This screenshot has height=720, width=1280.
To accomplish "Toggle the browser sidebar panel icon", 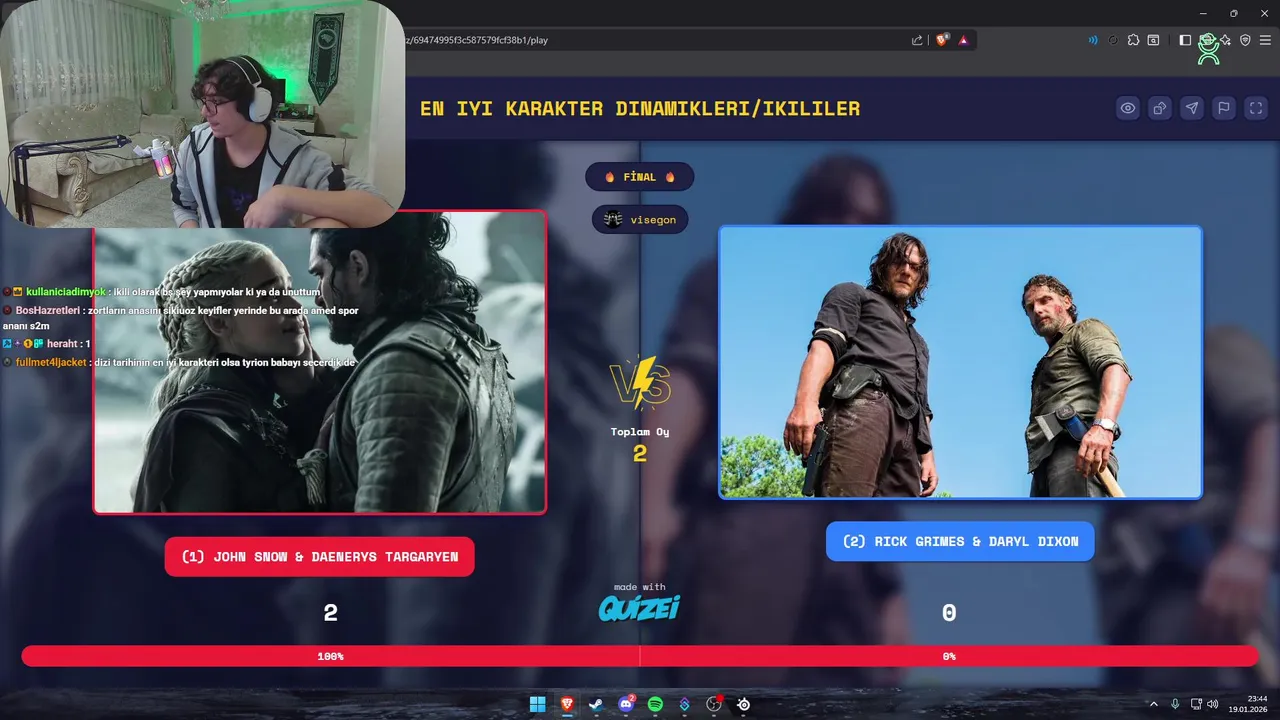I will click(x=1185, y=40).
